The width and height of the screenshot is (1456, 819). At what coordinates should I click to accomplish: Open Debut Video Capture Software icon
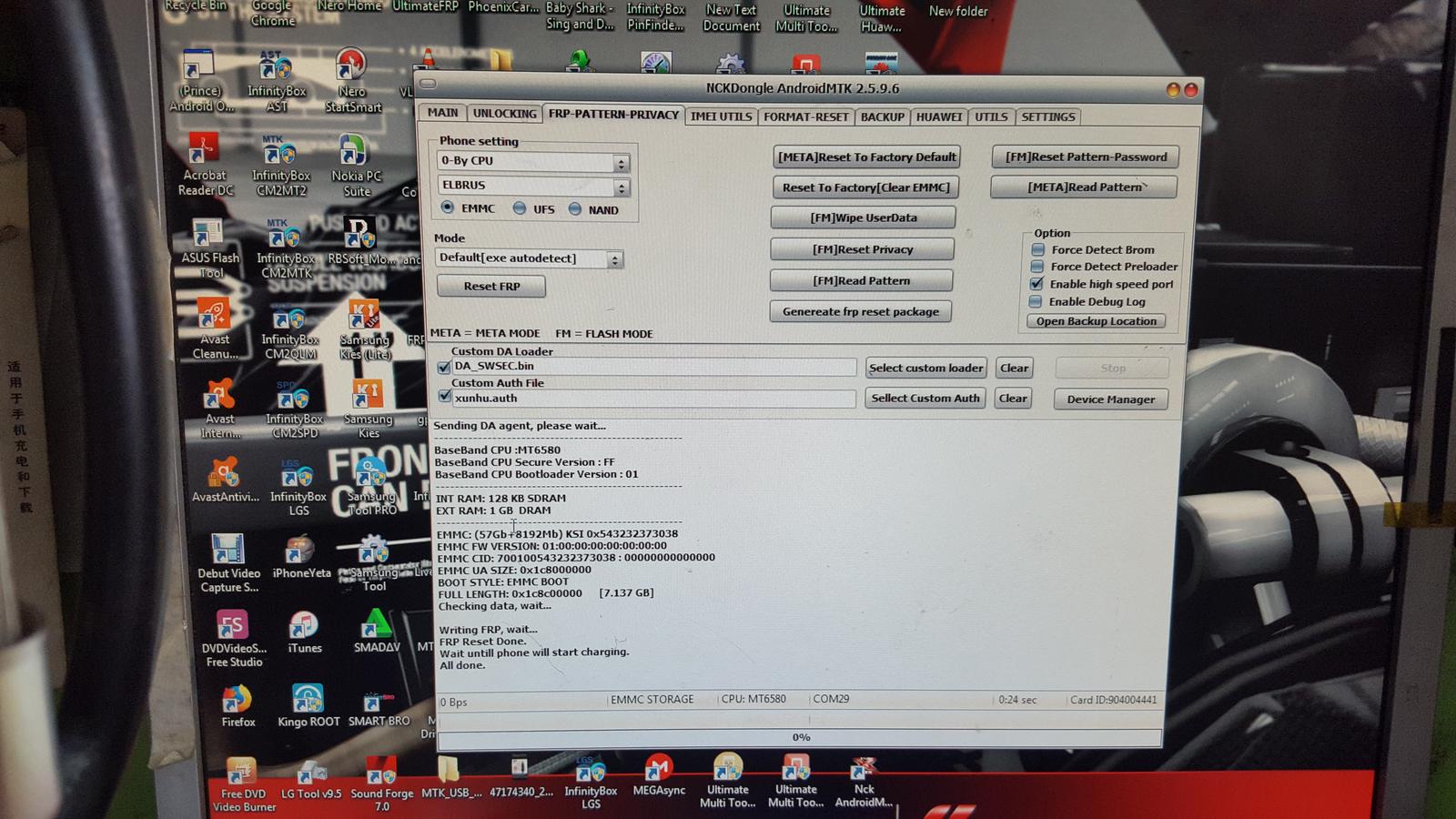pyautogui.click(x=228, y=563)
